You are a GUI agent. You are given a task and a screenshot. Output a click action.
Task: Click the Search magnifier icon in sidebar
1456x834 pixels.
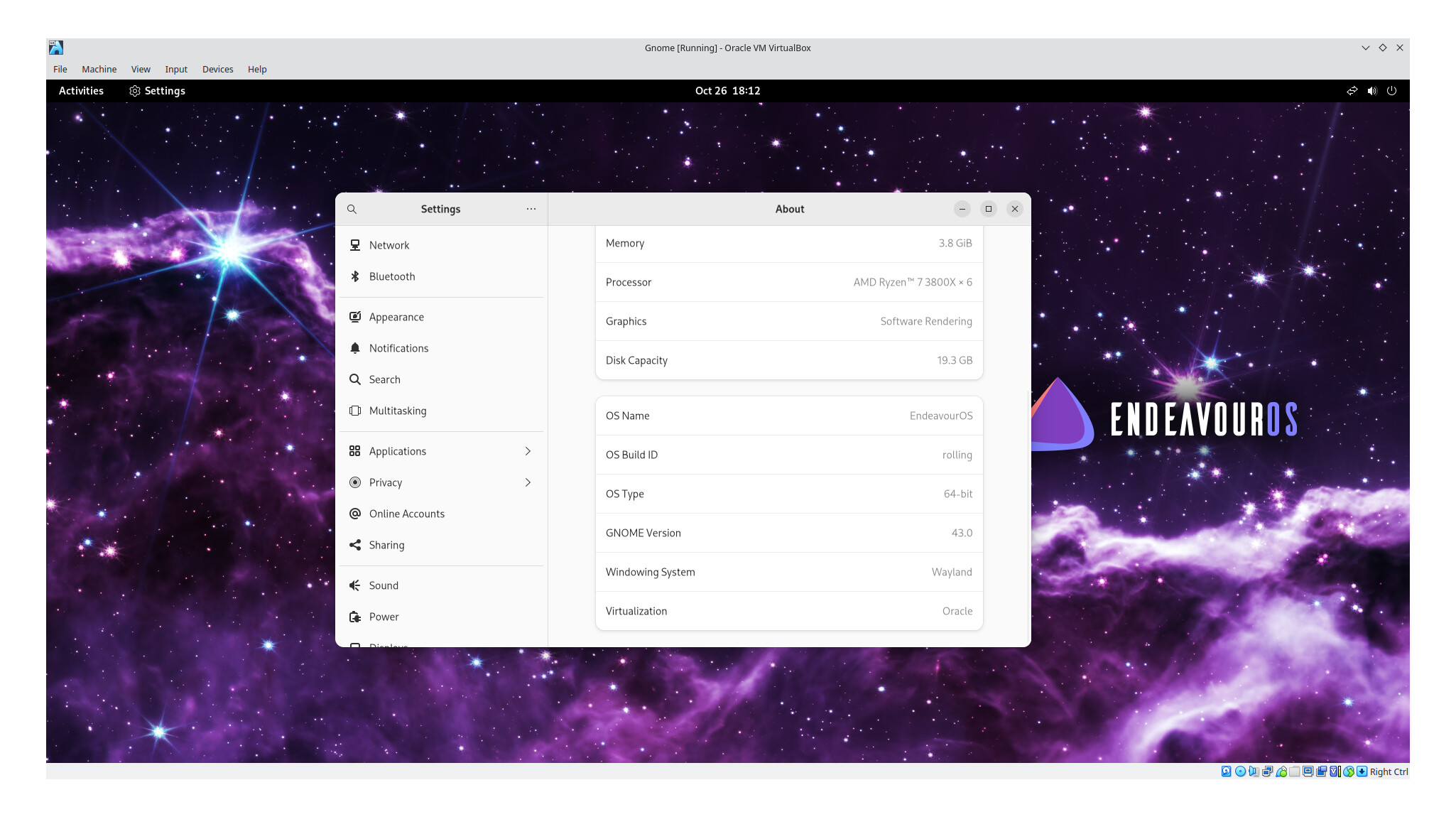(355, 379)
